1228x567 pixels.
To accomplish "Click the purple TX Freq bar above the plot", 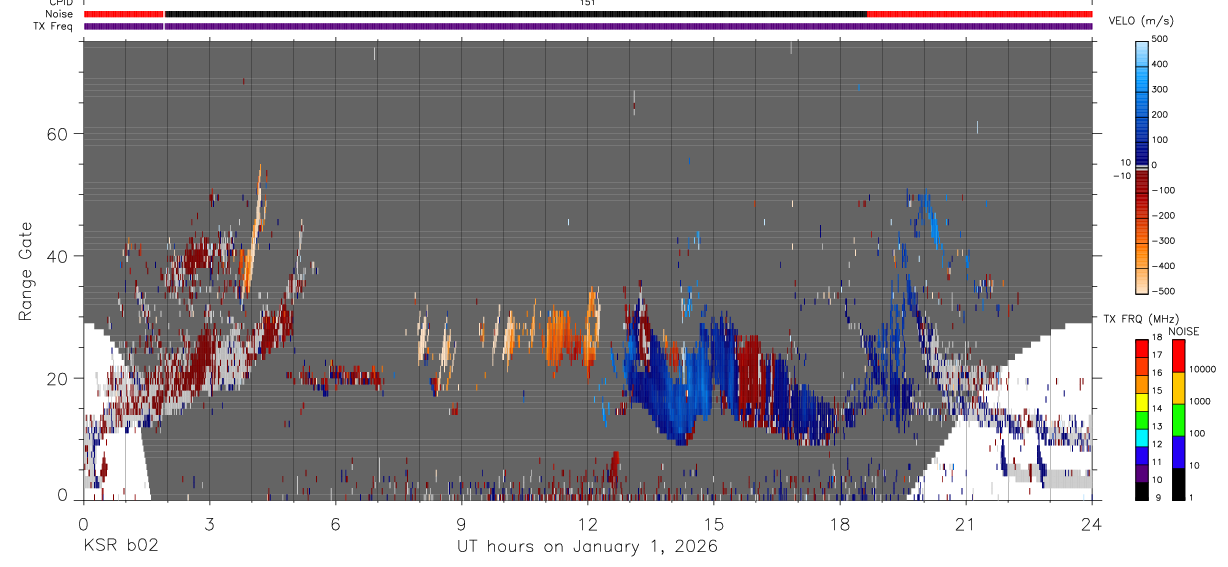I will pos(588,26).
